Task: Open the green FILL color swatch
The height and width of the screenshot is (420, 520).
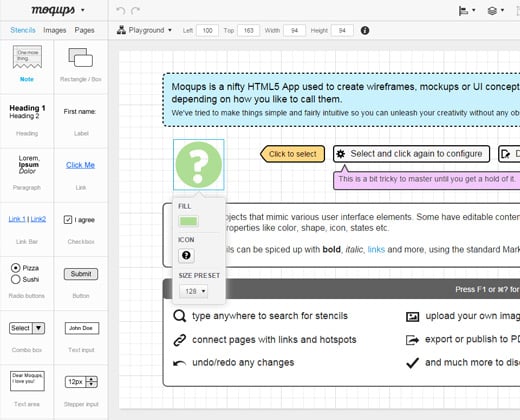Action: [x=188, y=221]
